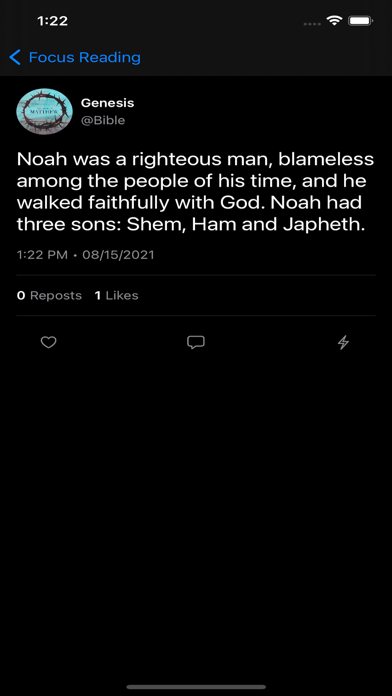This screenshot has width=392, height=696.
Task: Tap the cellular signal dots
Action: pos(313,24)
